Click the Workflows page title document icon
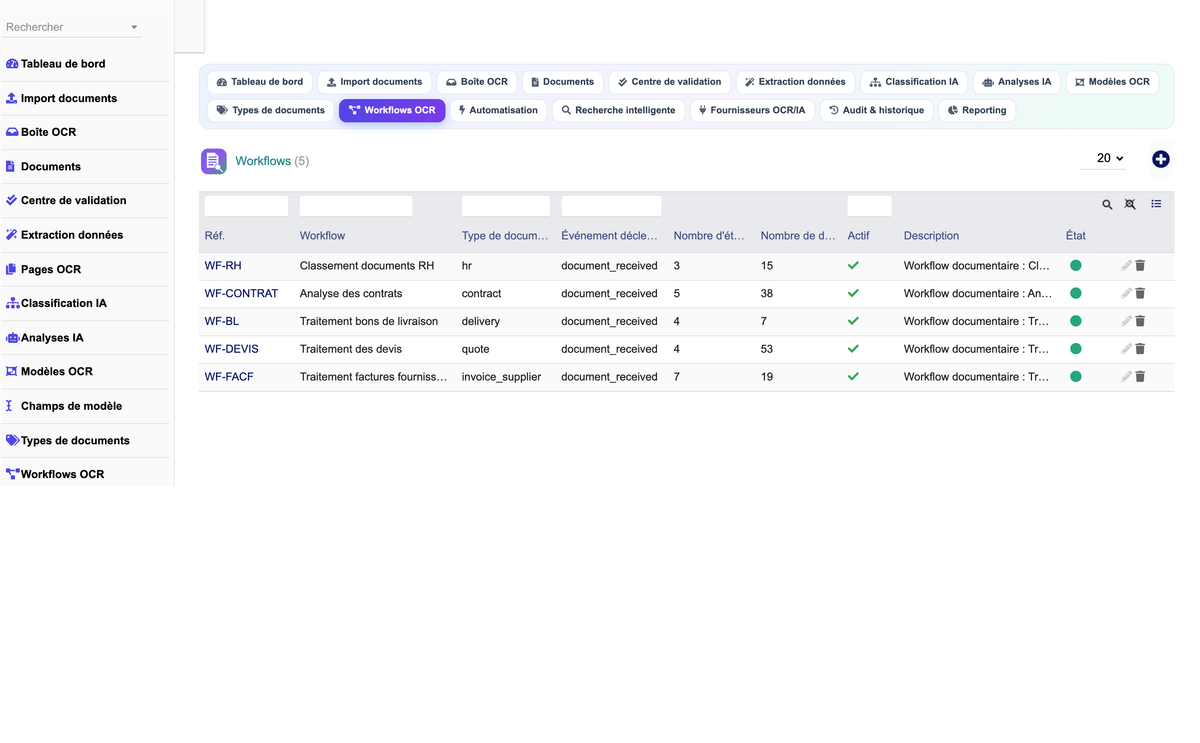The image size is (1200, 743). 214,161
